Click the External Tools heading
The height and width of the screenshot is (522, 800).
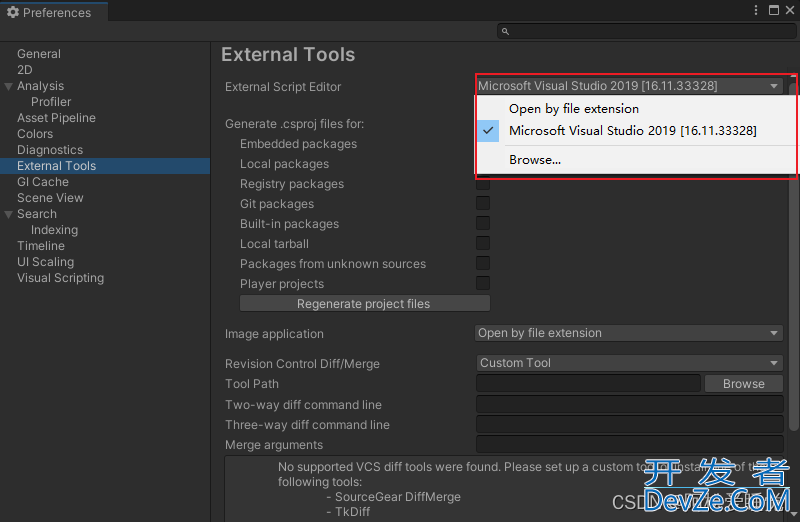[288, 55]
